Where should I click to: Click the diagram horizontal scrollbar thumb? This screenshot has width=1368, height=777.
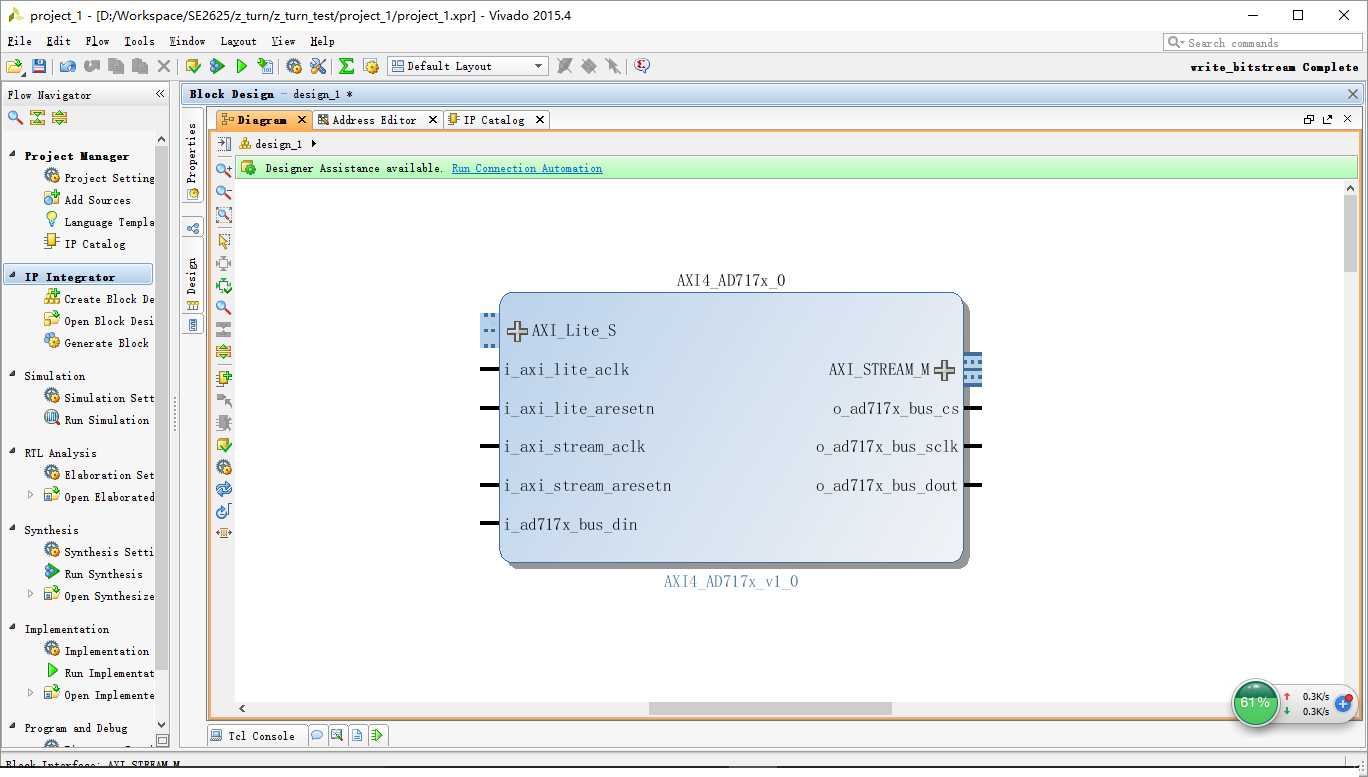click(x=770, y=708)
